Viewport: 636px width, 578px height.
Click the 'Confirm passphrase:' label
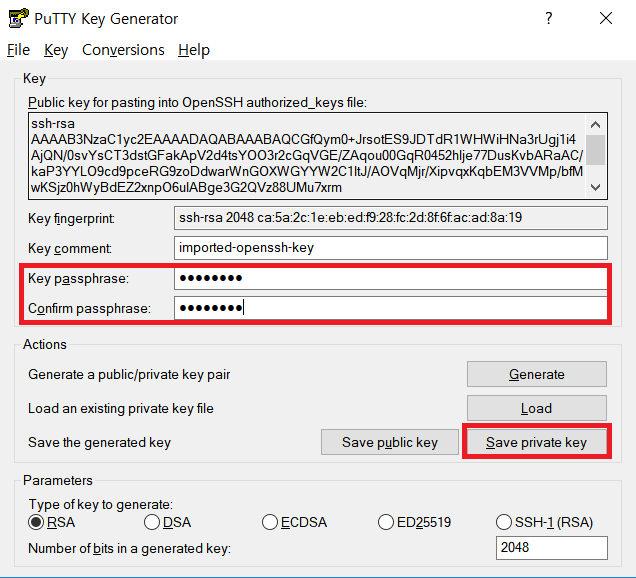click(x=89, y=309)
